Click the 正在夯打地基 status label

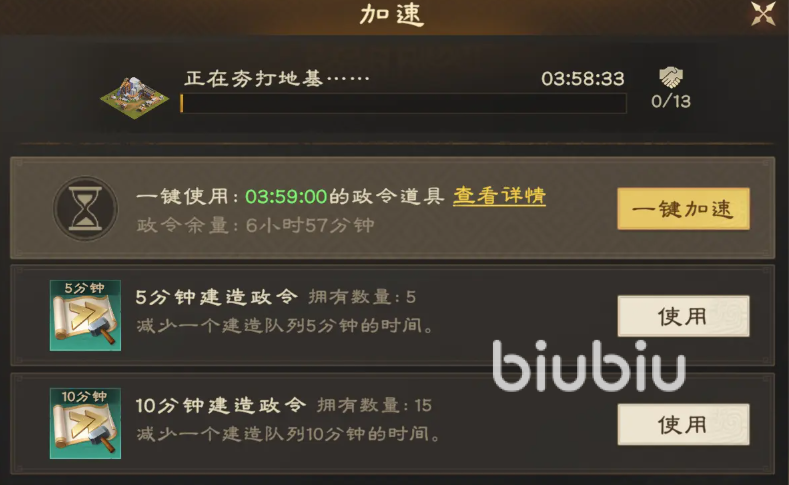tap(277, 78)
